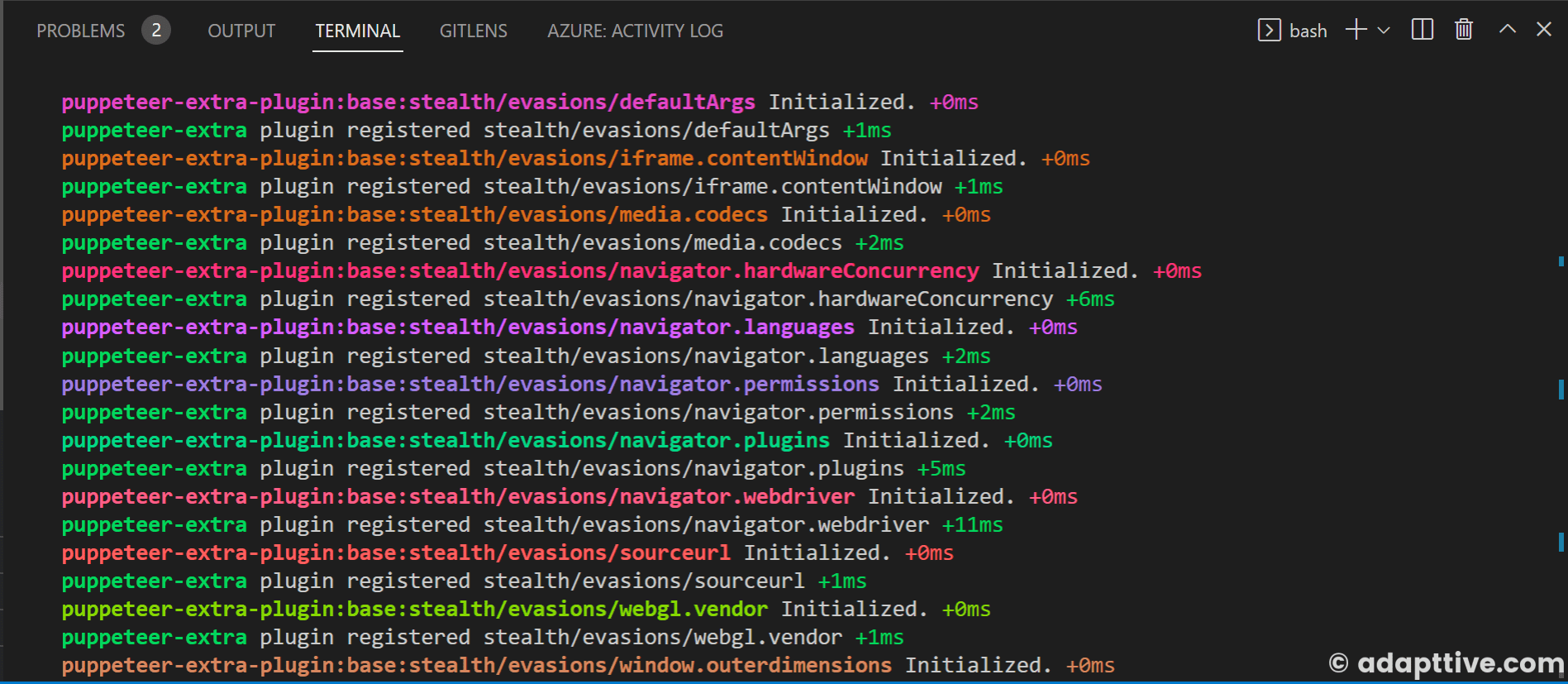Image resolution: width=1568 pixels, height=684 pixels.
Task: Click the 'registered stealth/evasions/navigator.permissions' line
Action: [x=538, y=413]
